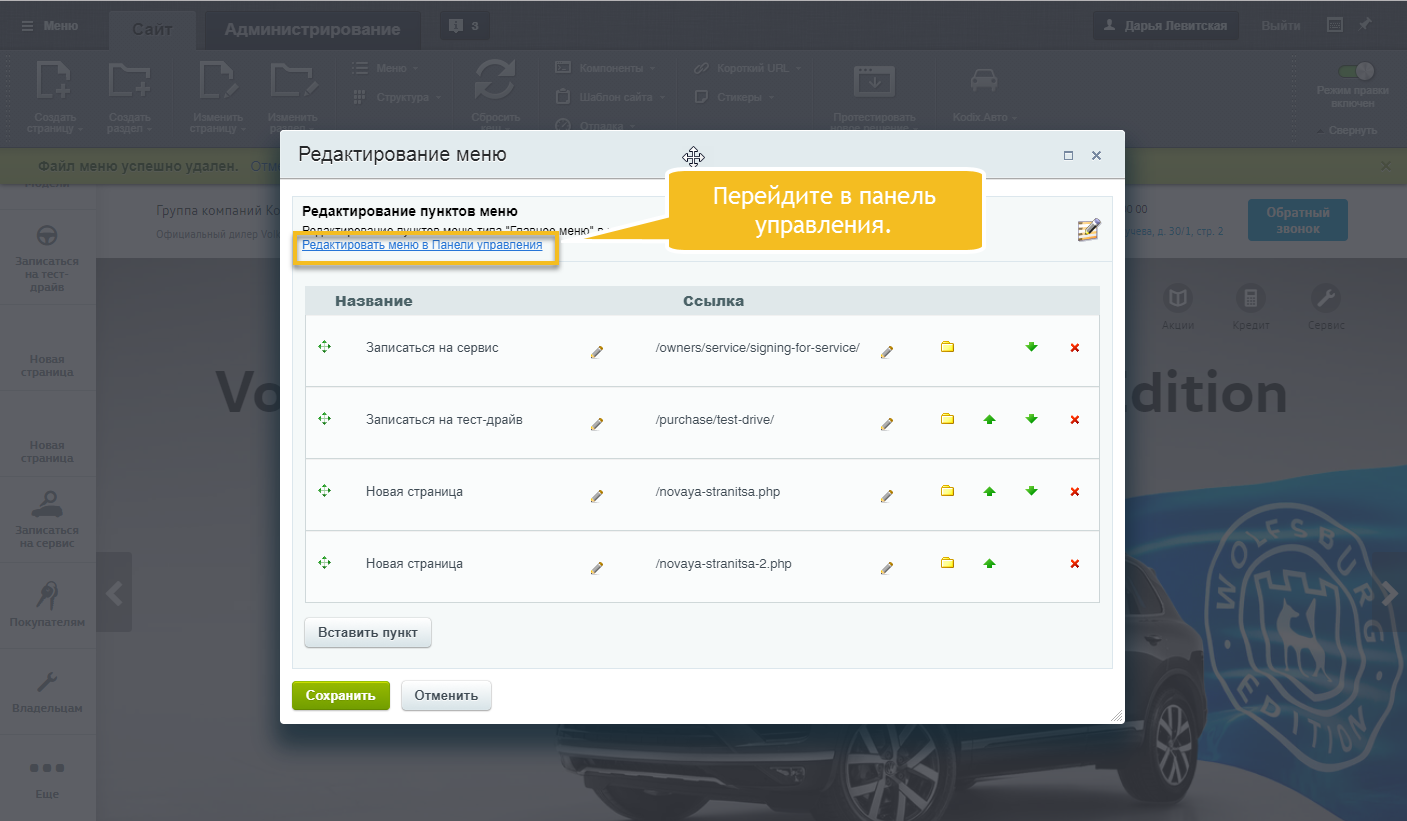Click move handle for /novaya-stranitsa.php row
Viewport: 1407px width, 821px height.
tap(324, 491)
